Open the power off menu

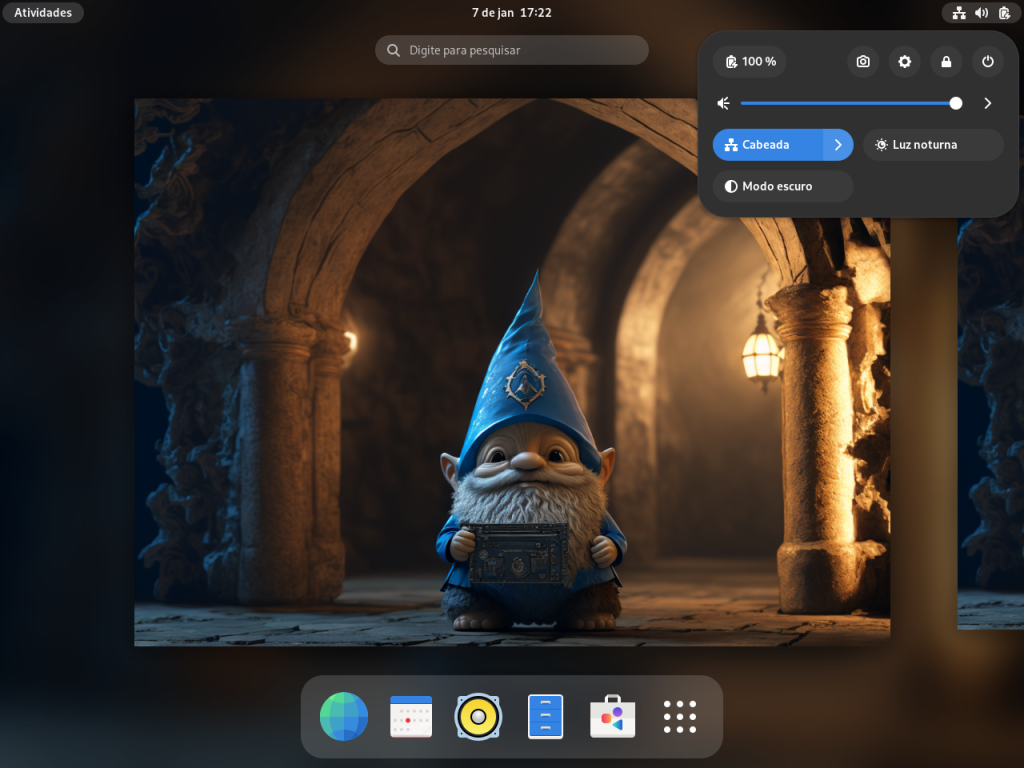click(x=988, y=61)
